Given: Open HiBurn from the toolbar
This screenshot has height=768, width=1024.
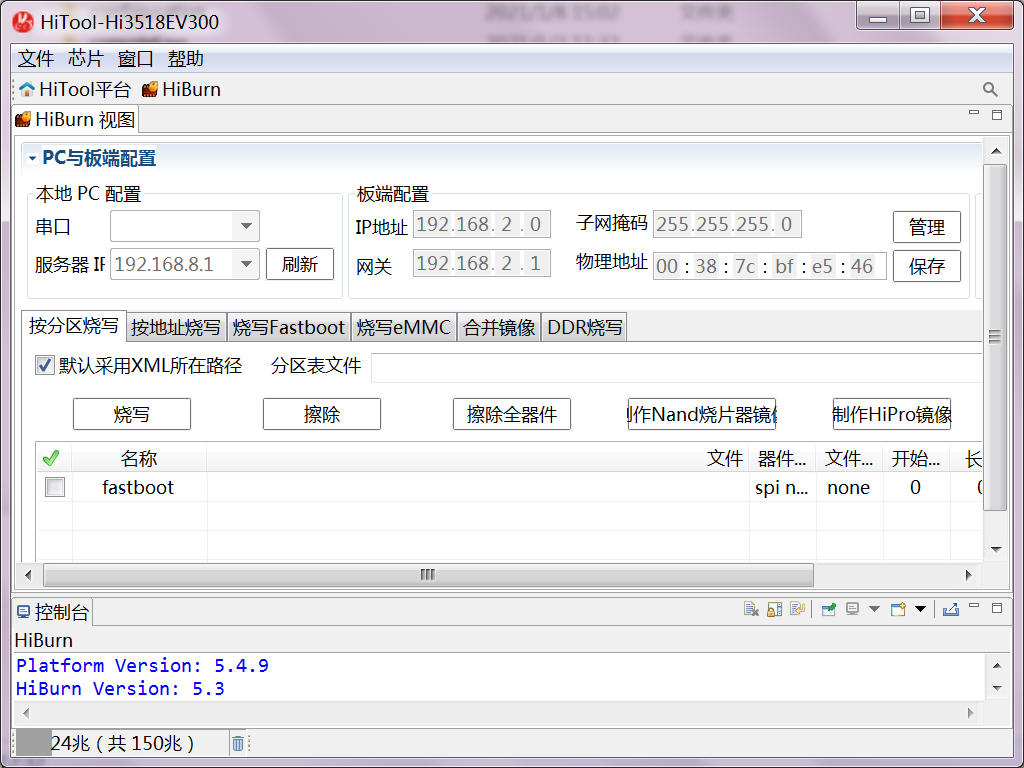Looking at the screenshot, I should tap(182, 89).
